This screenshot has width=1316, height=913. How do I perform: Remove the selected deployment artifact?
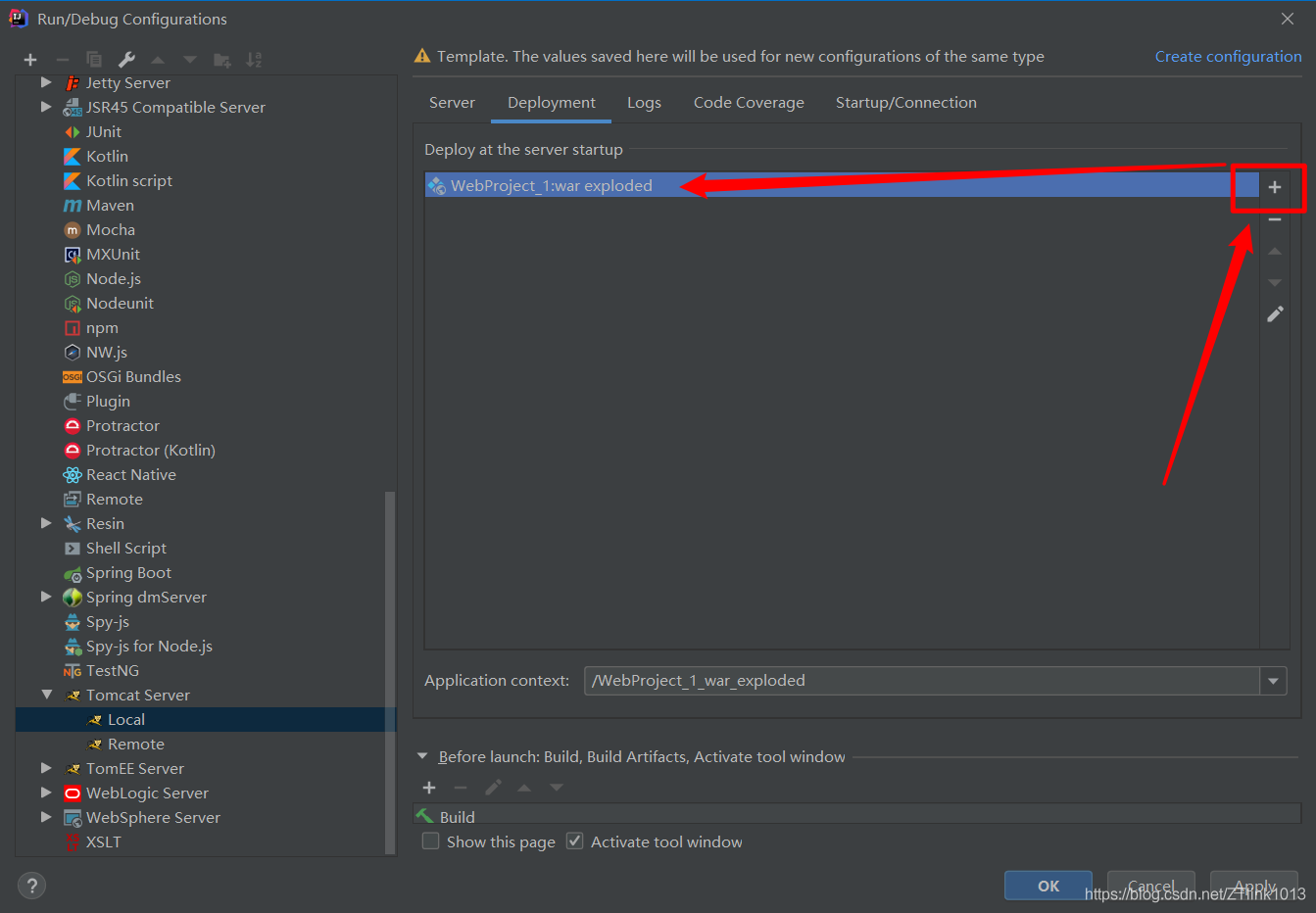pyautogui.click(x=1275, y=219)
